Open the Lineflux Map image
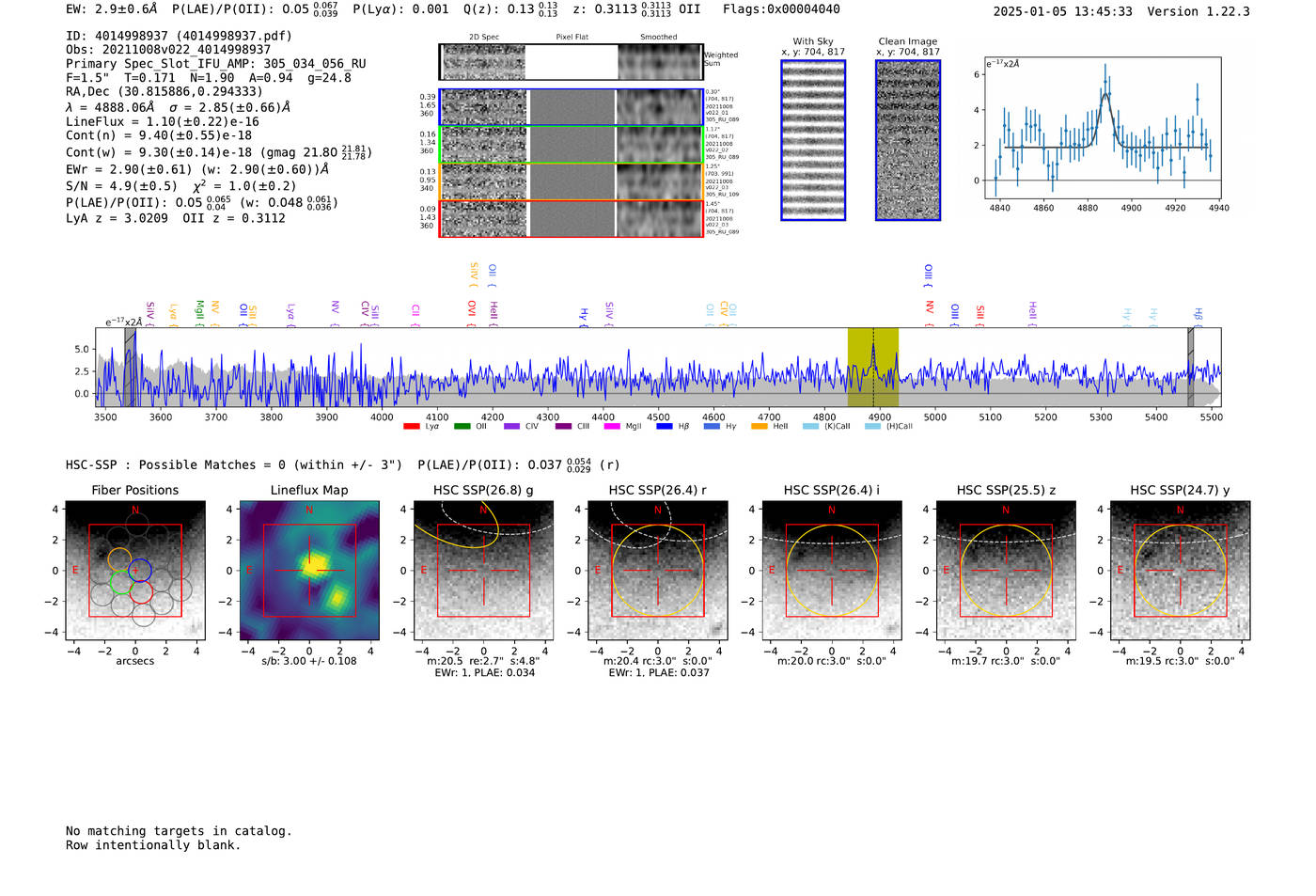The height and width of the screenshot is (896, 1316). [309, 571]
